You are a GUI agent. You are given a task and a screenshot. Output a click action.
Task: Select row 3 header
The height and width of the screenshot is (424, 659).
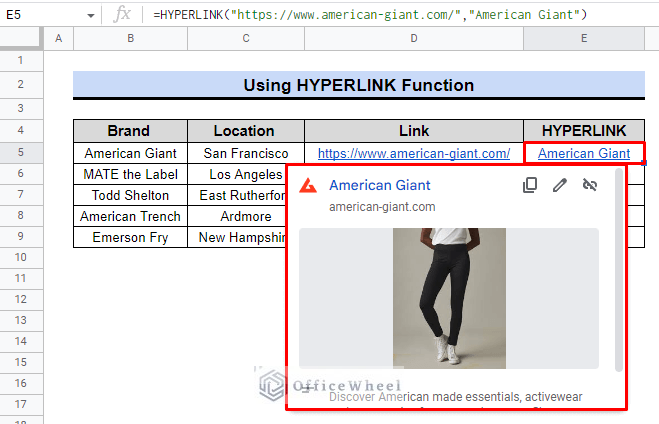pyautogui.click(x=21, y=108)
